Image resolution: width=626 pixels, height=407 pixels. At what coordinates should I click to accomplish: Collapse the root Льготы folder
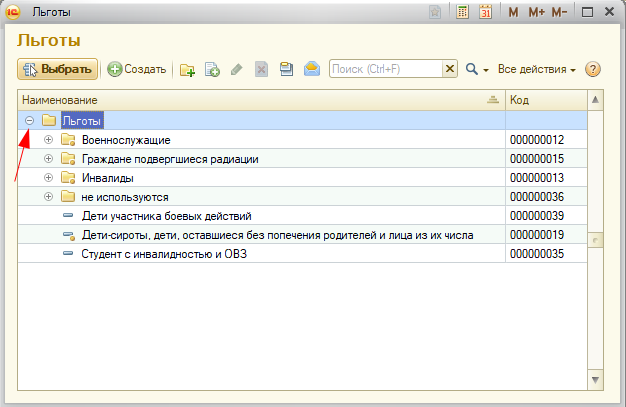(x=29, y=121)
